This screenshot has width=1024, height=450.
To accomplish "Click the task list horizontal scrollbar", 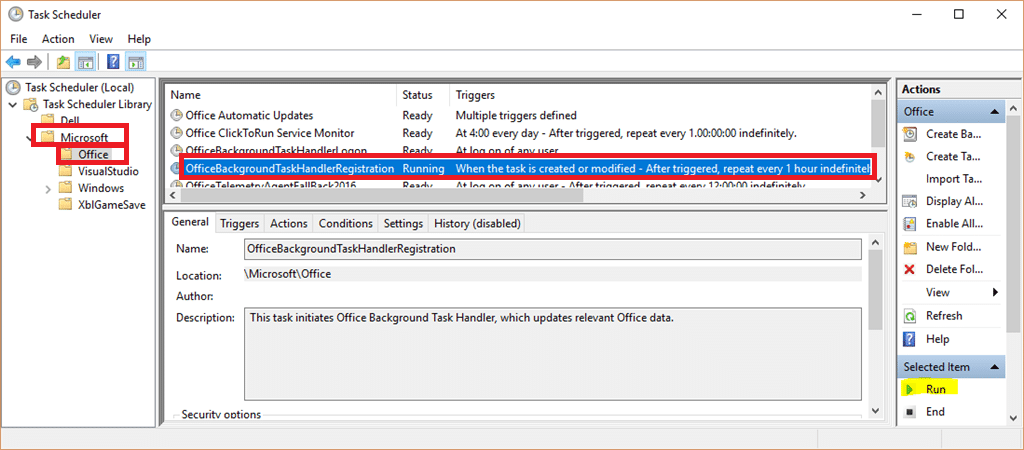I will point(500,196).
